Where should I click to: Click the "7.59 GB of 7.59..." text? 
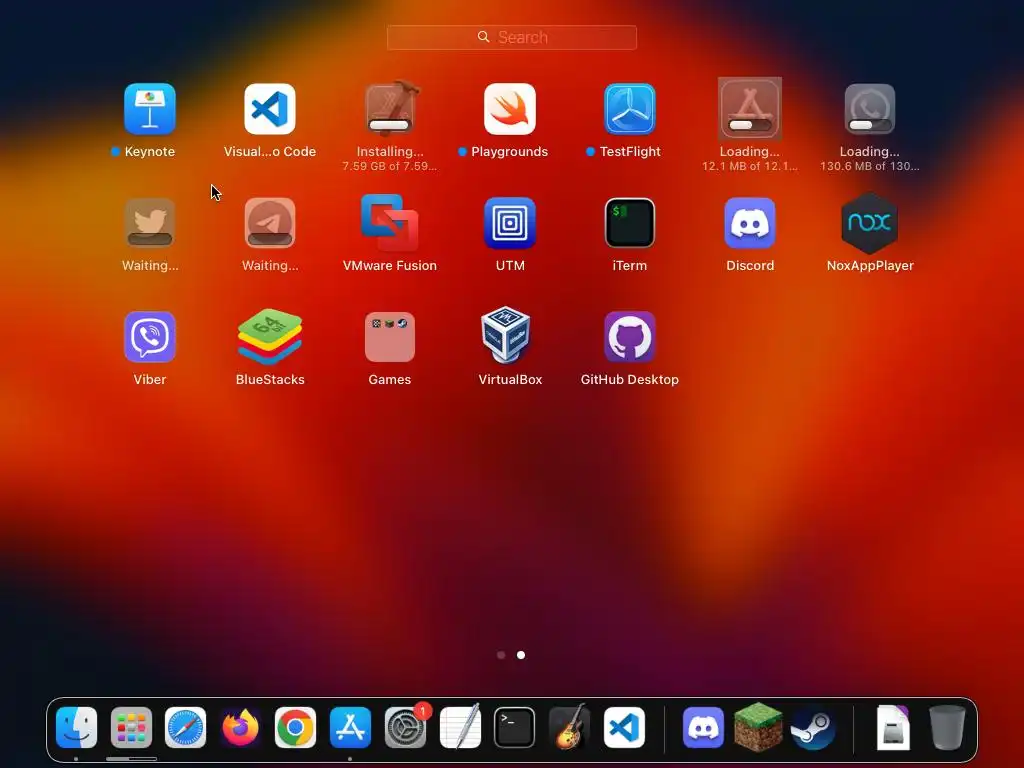pyautogui.click(x=390, y=167)
